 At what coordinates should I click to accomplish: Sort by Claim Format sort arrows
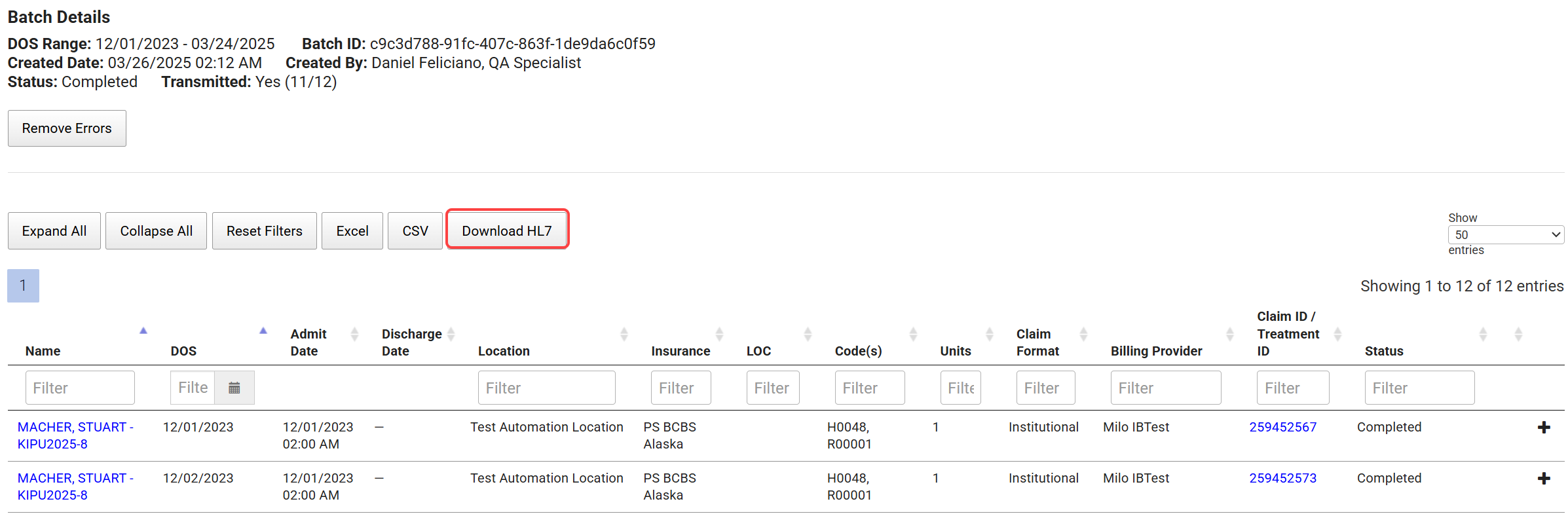pyautogui.click(x=1083, y=335)
